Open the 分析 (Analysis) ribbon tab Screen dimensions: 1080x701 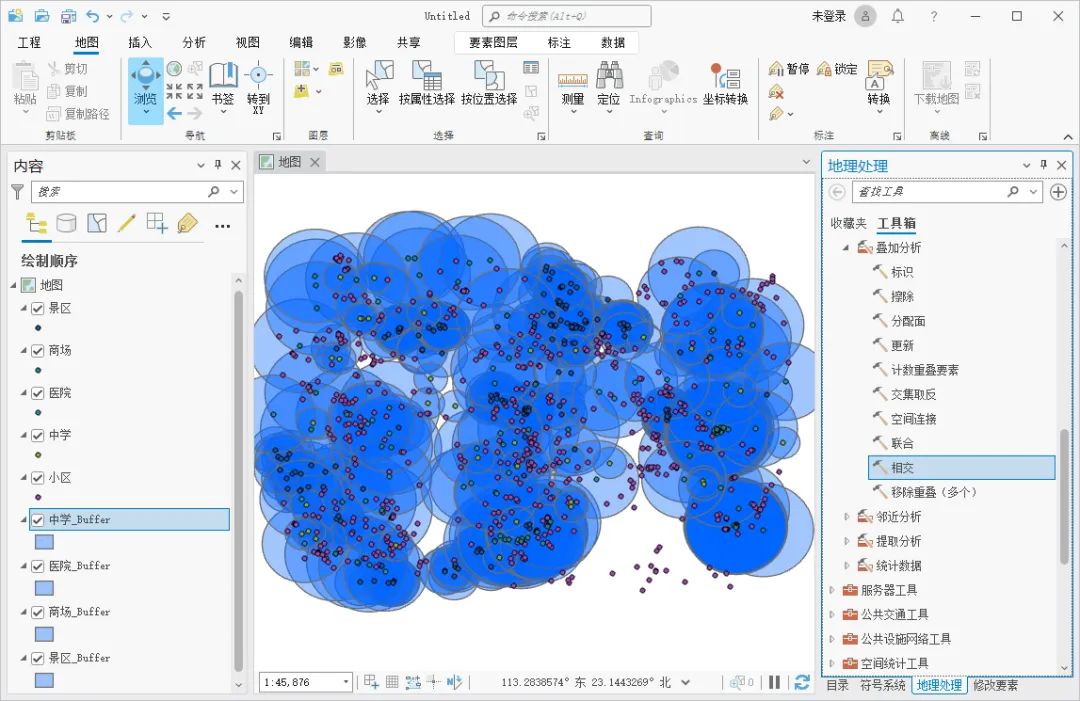[194, 43]
